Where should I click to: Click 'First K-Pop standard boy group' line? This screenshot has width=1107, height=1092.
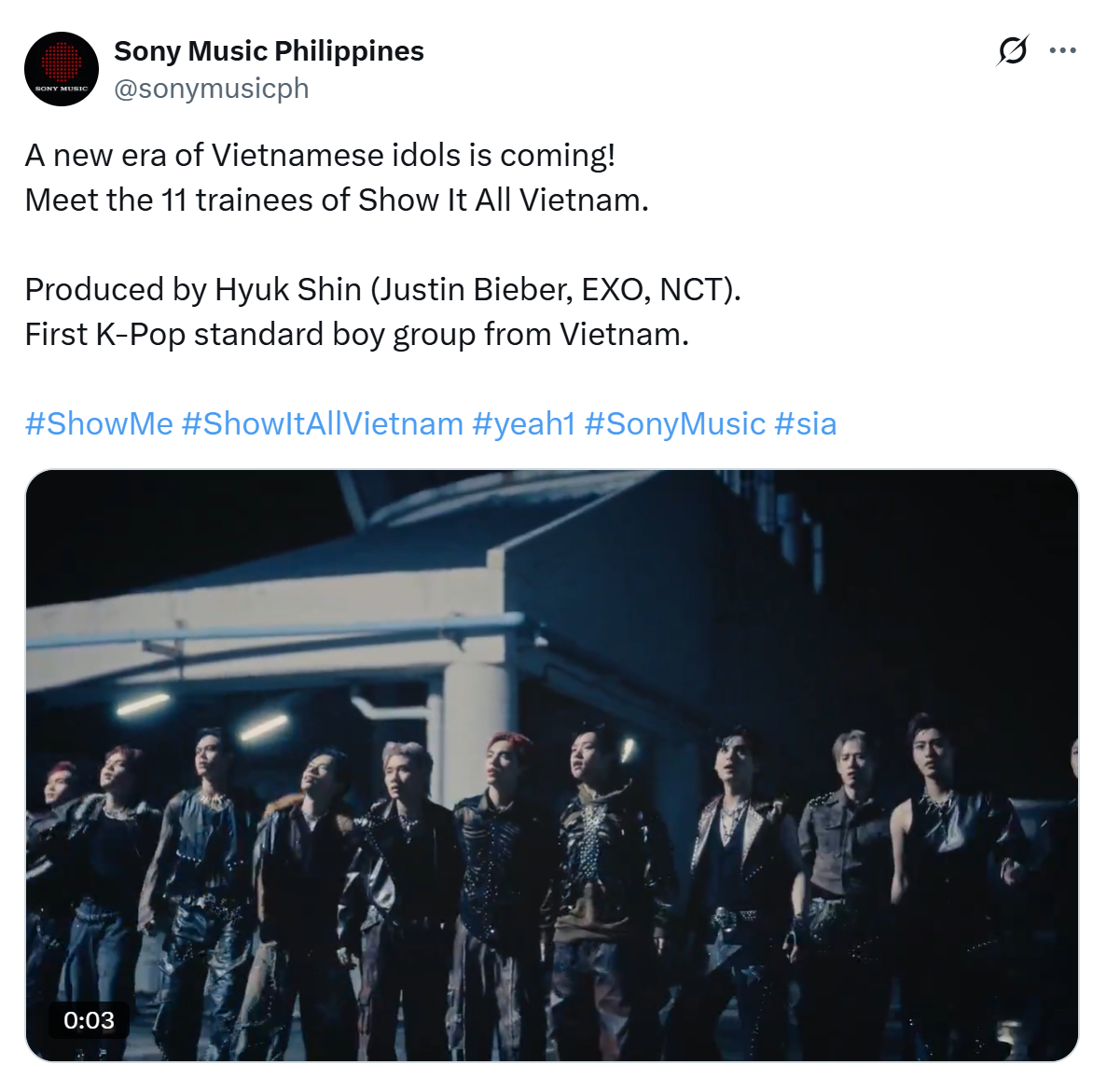tap(356, 334)
